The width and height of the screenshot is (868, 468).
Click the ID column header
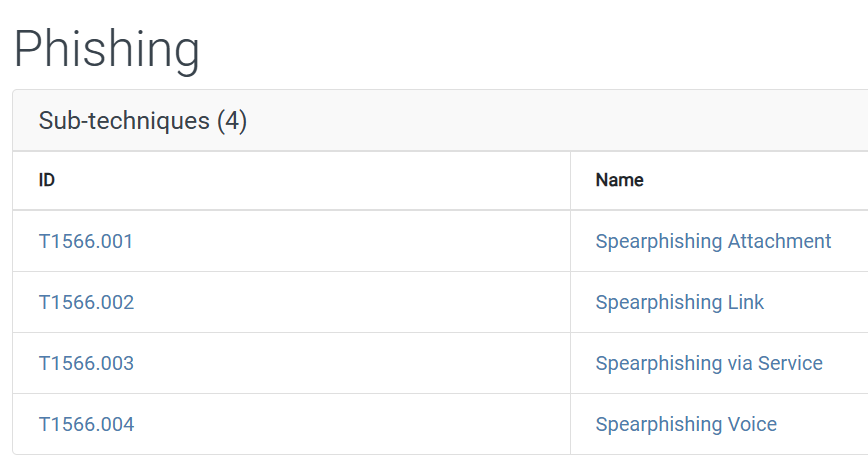47,180
